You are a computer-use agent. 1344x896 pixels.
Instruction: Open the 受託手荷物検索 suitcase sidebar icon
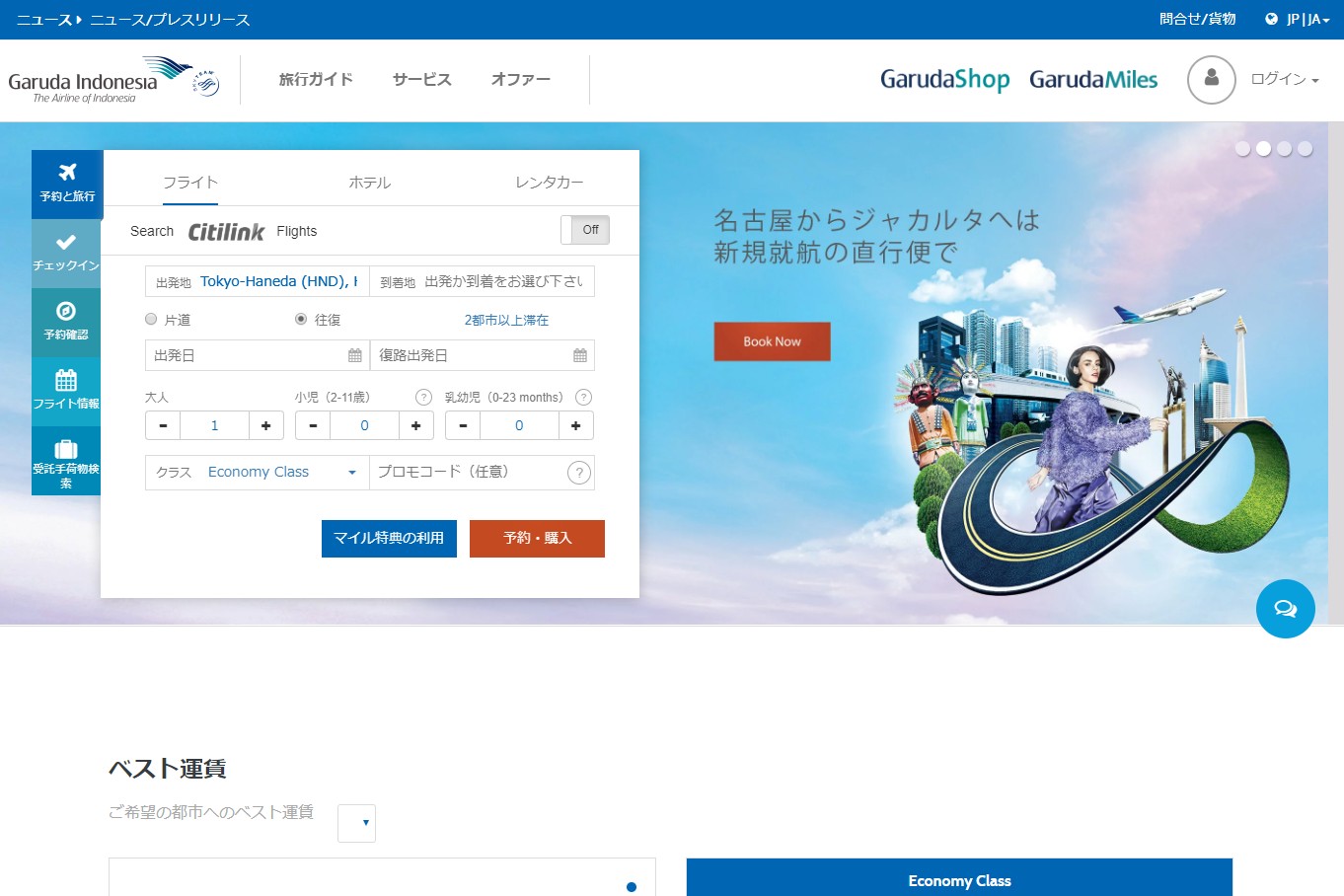[x=66, y=461]
